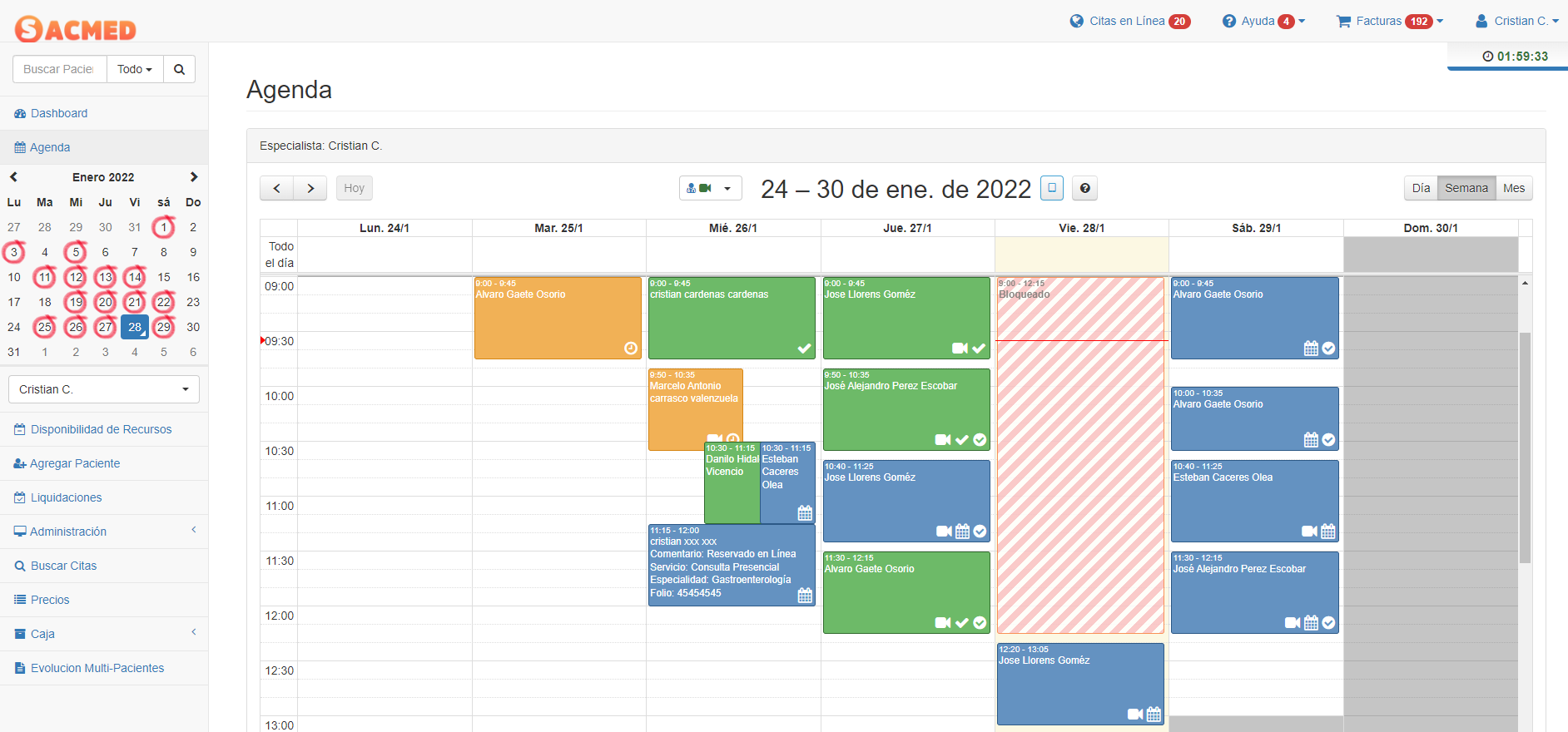
Task: Switch calendar to Mes view
Action: click(x=1514, y=188)
